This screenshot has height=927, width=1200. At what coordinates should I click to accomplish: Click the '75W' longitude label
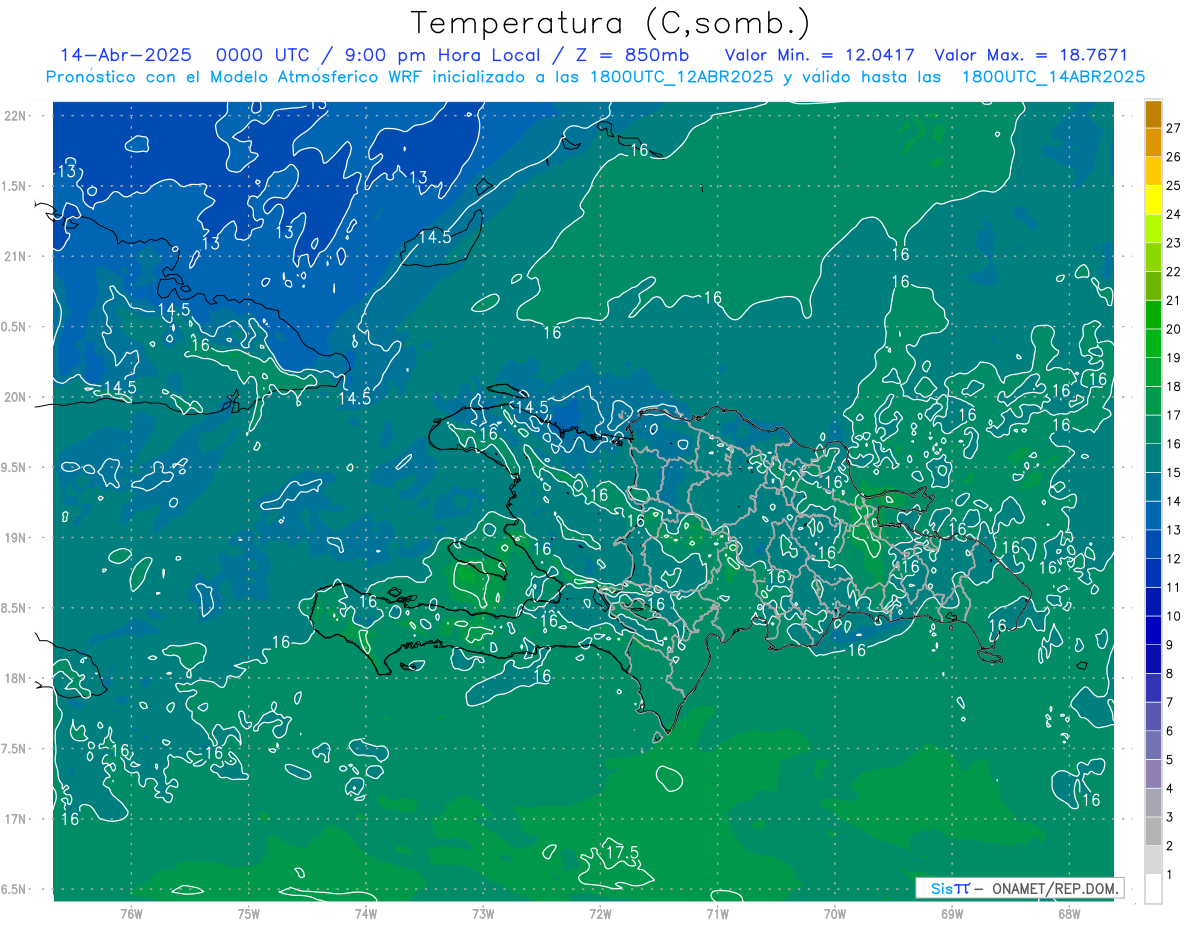pyautogui.click(x=249, y=913)
